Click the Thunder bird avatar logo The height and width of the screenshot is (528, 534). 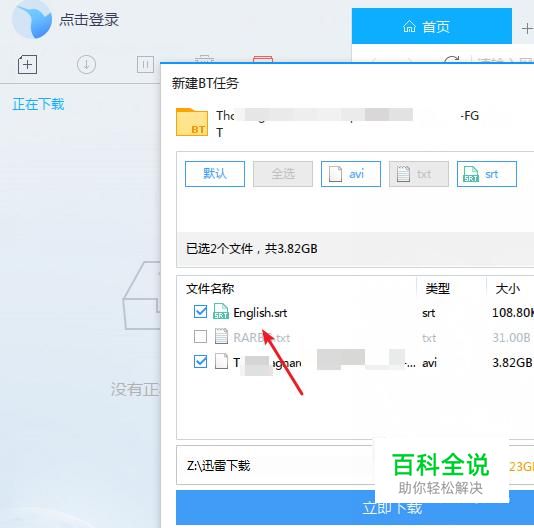click(32, 19)
